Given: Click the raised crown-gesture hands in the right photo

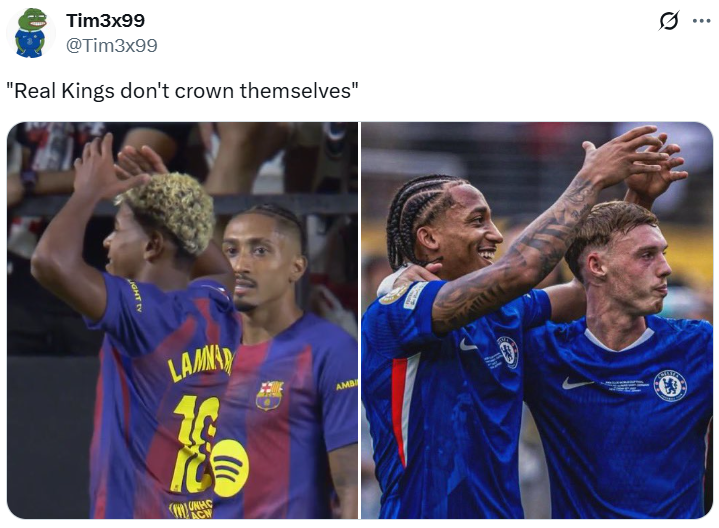Looking at the screenshot, I should 636,161.
